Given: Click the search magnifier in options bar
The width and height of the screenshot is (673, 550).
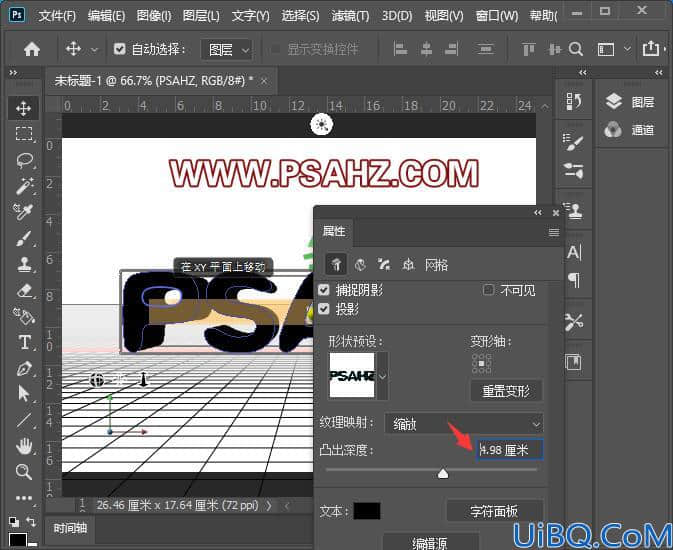Looking at the screenshot, I should tap(576, 49).
